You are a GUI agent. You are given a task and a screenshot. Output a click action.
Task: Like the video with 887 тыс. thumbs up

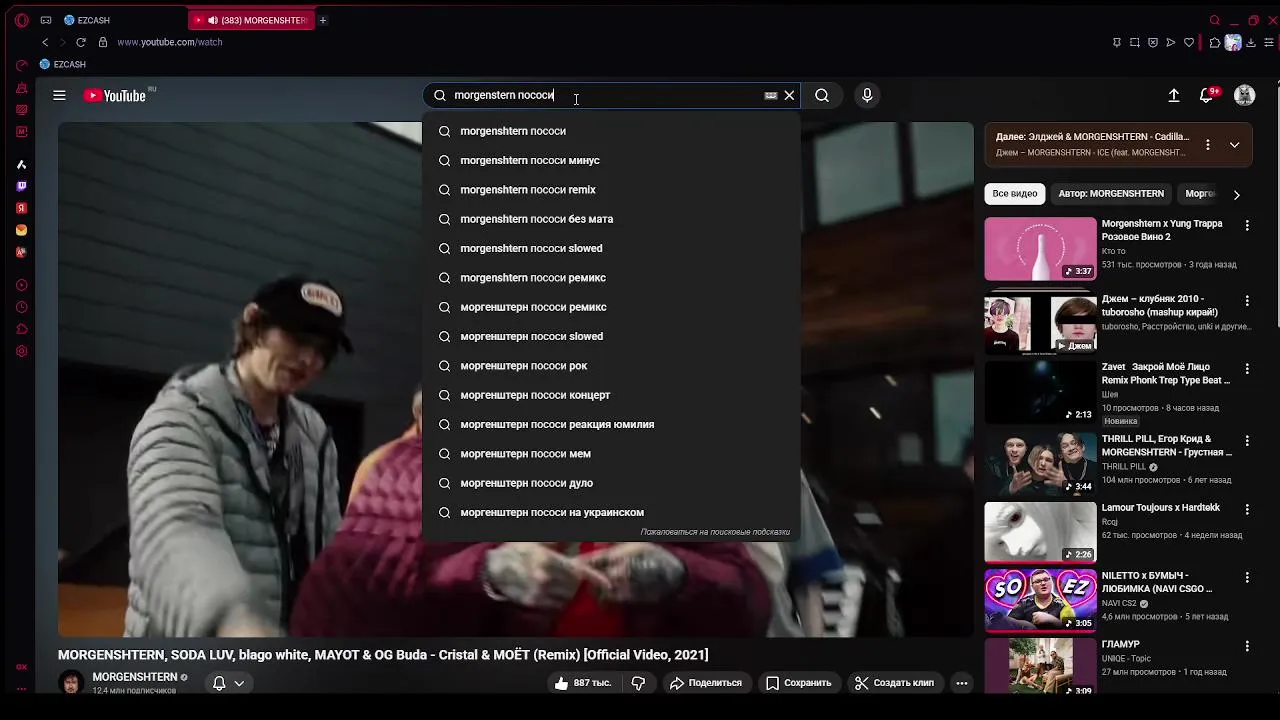(x=583, y=683)
